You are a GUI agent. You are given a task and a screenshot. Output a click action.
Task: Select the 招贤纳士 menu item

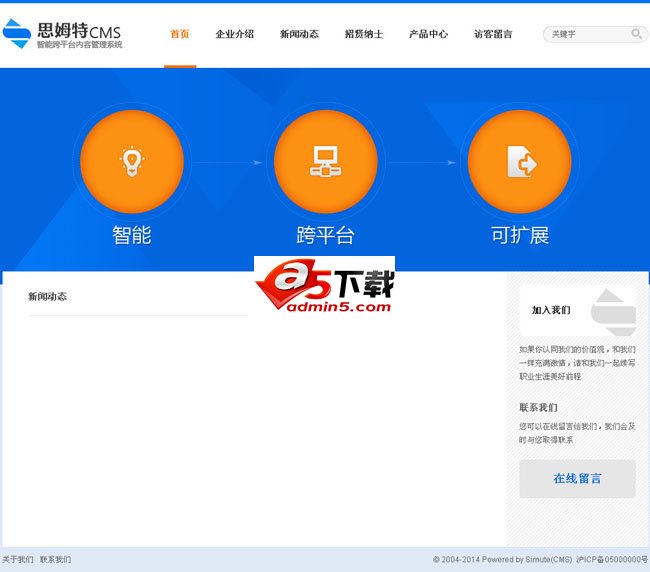pos(364,34)
